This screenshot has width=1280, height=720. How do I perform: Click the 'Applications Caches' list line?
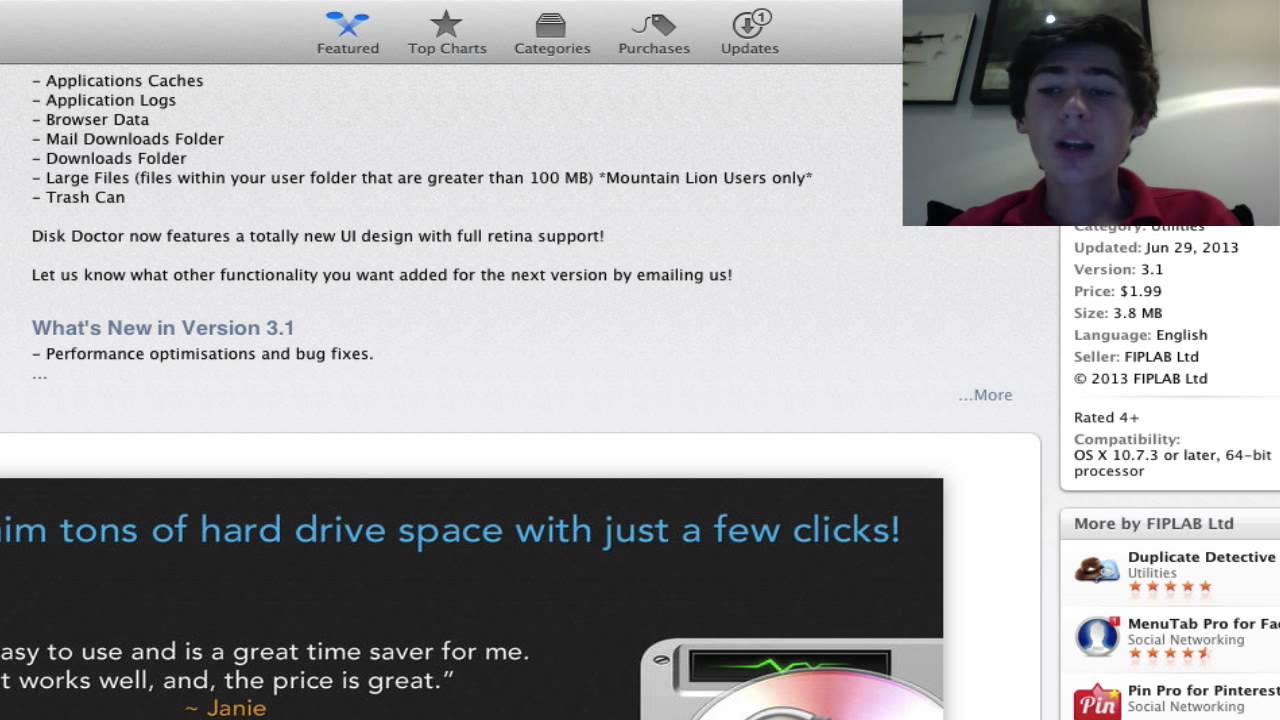(118, 81)
